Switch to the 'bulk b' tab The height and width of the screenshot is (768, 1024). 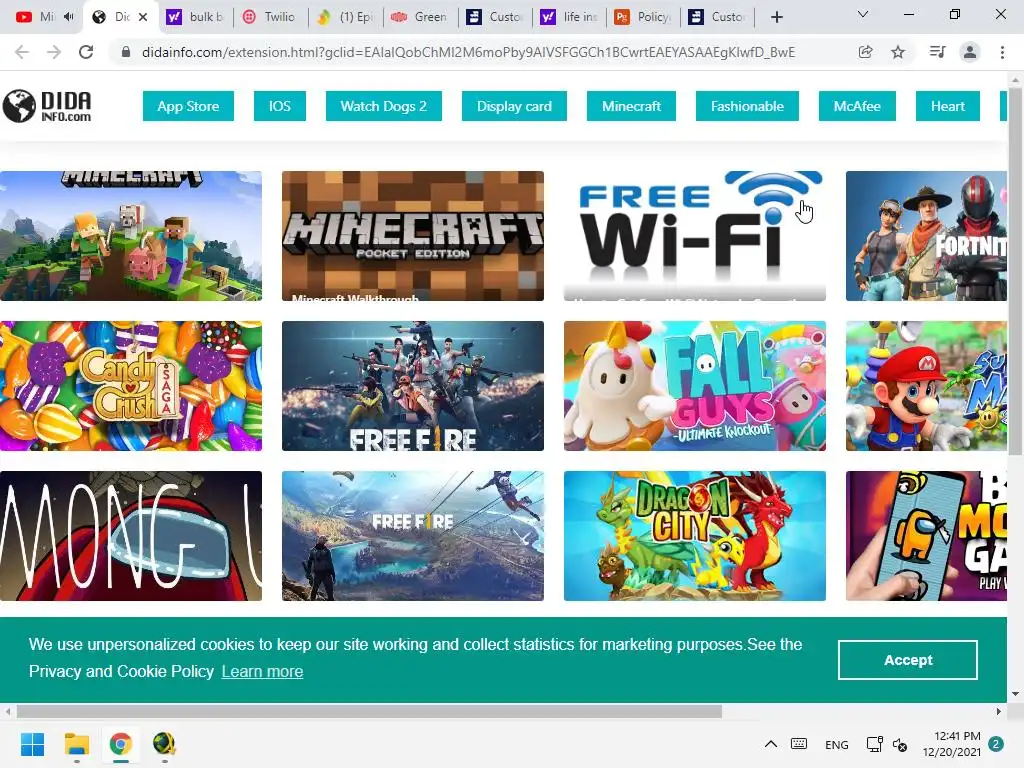click(x=195, y=17)
